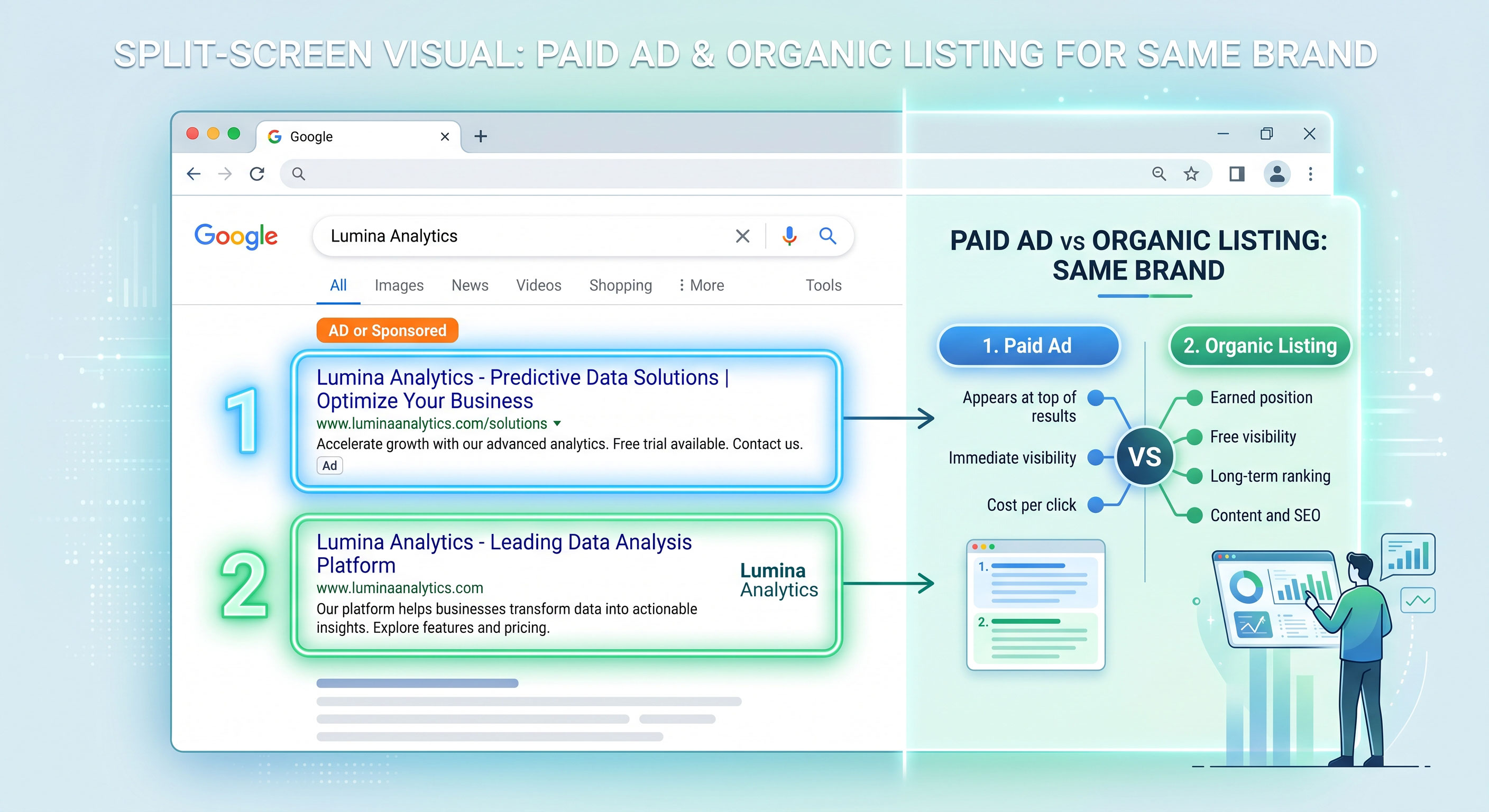Screen dimensions: 1489x812
Task: Select the All results tab
Action: click(x=338, y=285)
